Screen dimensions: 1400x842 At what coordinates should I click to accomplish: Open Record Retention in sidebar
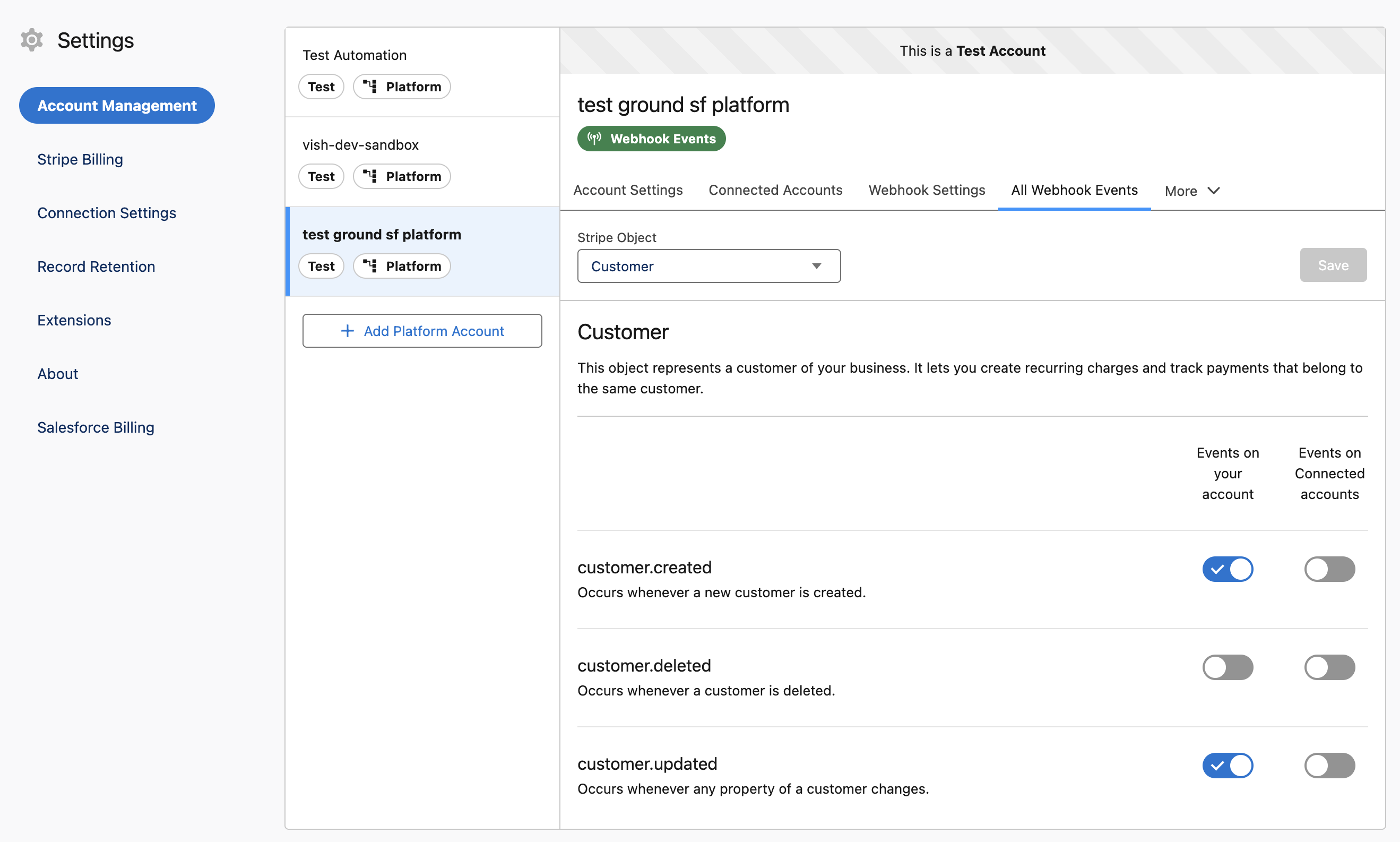coord(96,267)
